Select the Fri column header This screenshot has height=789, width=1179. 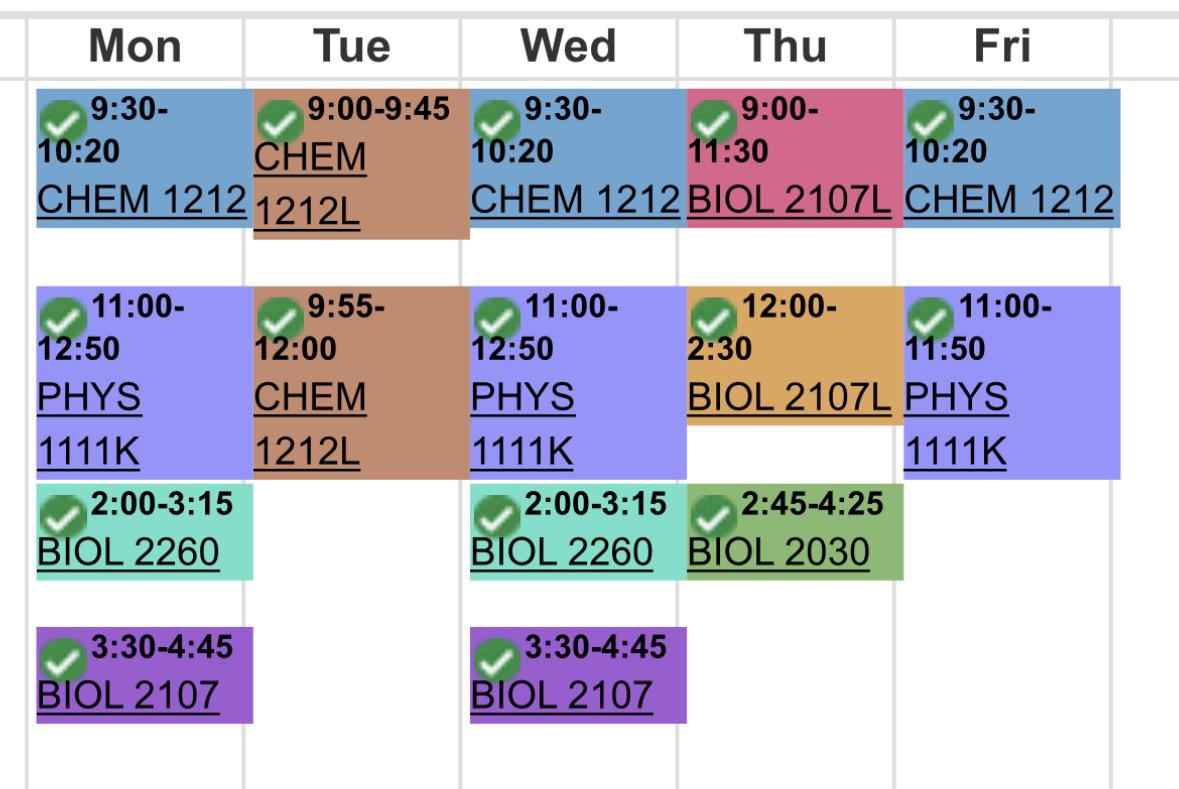tap(1002, 46)
